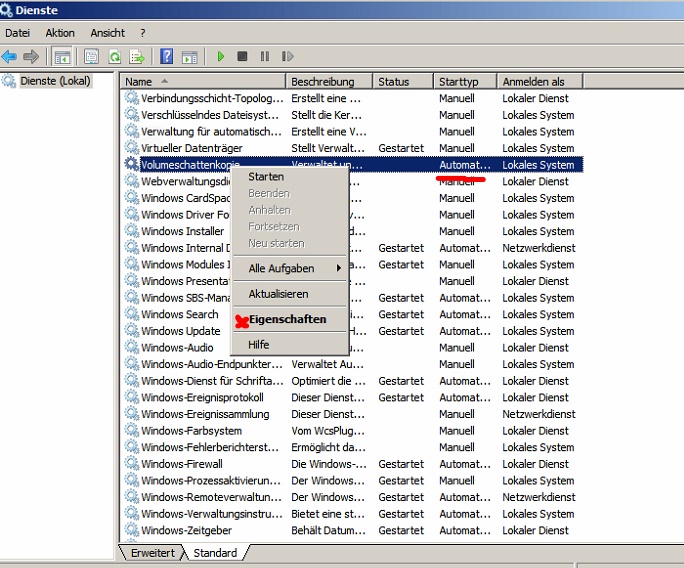Open the Aktion menu
The image size is (684, 568).
pyautogui.click(x=60, y=33)
